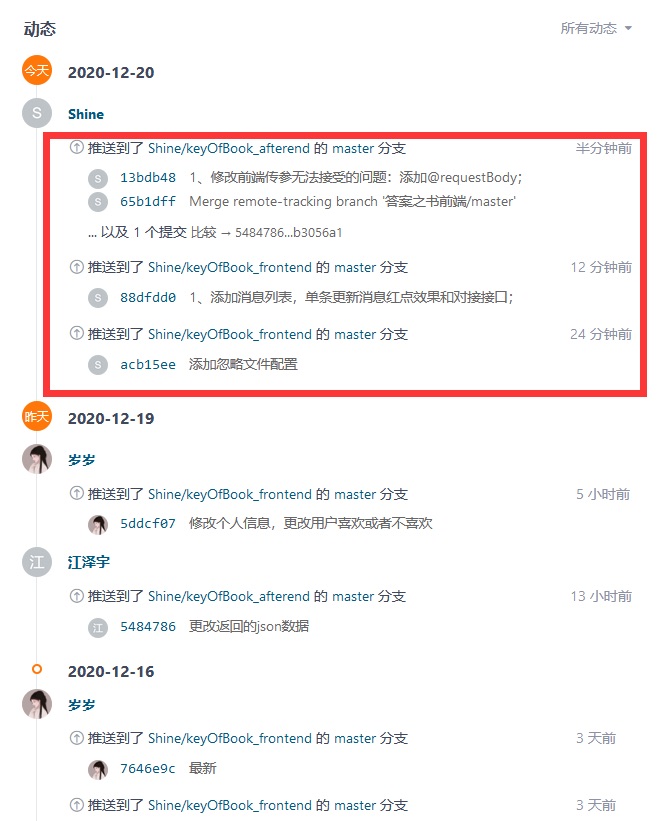
Task: Open commit 13bdb48 link
Action: (x=148, y=177)
